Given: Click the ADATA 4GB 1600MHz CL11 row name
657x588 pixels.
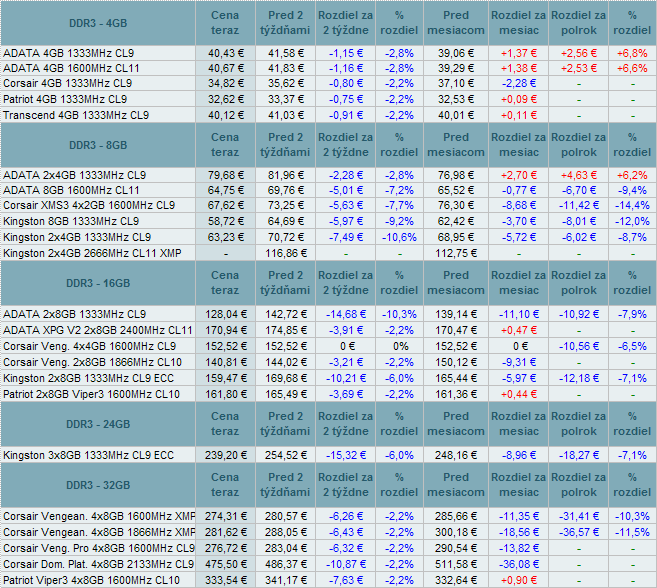Looking at the screenshot, I should point(71,68).
